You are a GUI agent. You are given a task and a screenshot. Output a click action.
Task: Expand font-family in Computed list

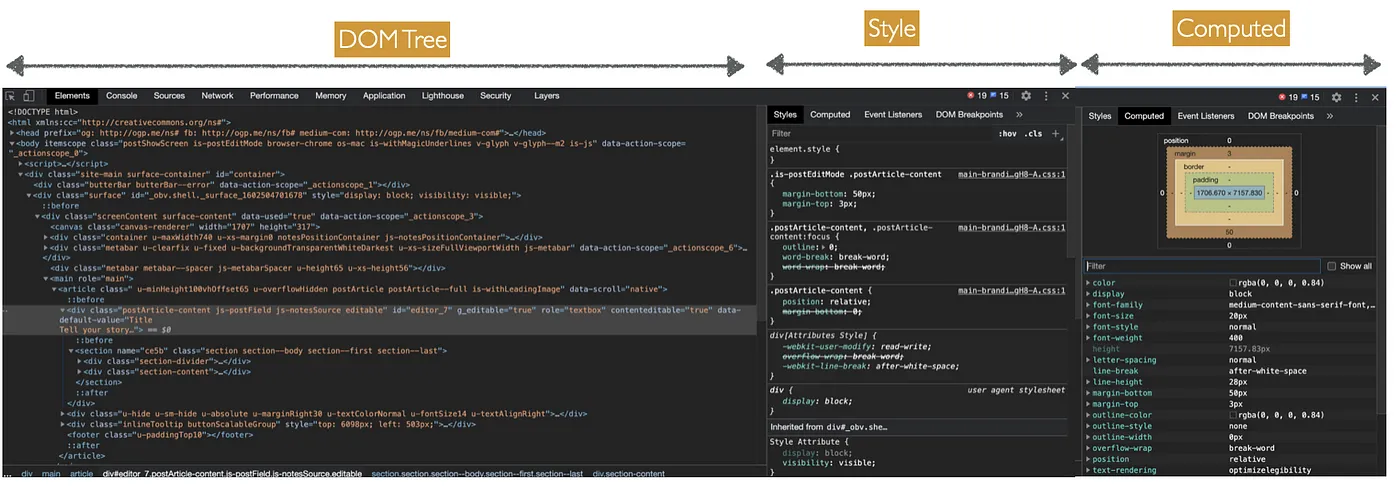[x=1089, y=305]
